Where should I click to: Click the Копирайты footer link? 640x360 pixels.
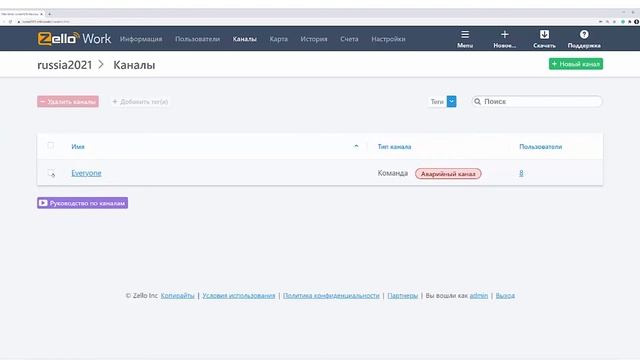[178, 296]
